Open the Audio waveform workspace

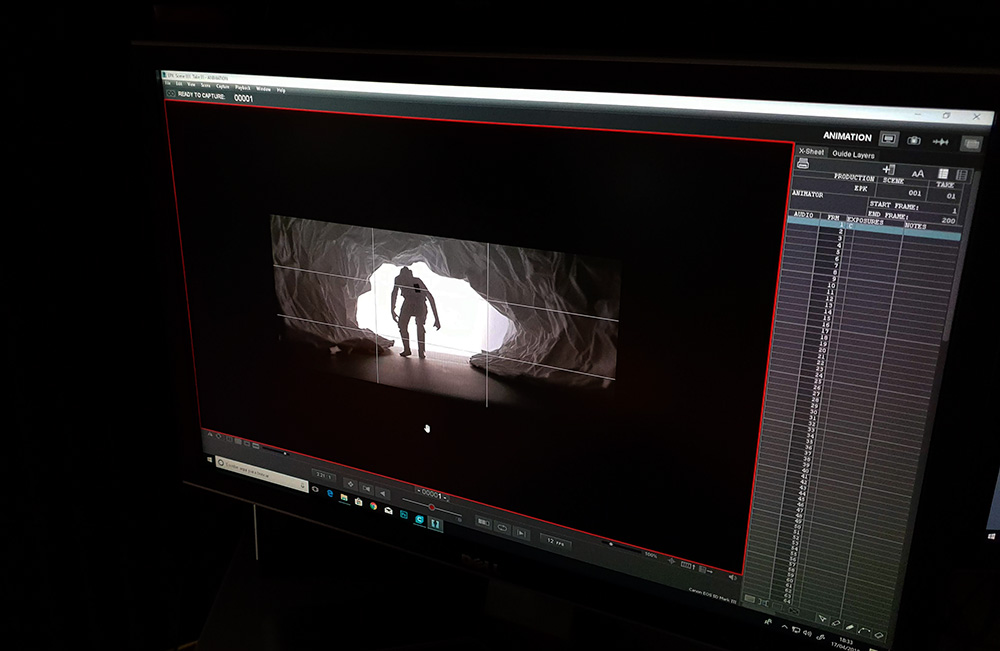pos(941,142)
